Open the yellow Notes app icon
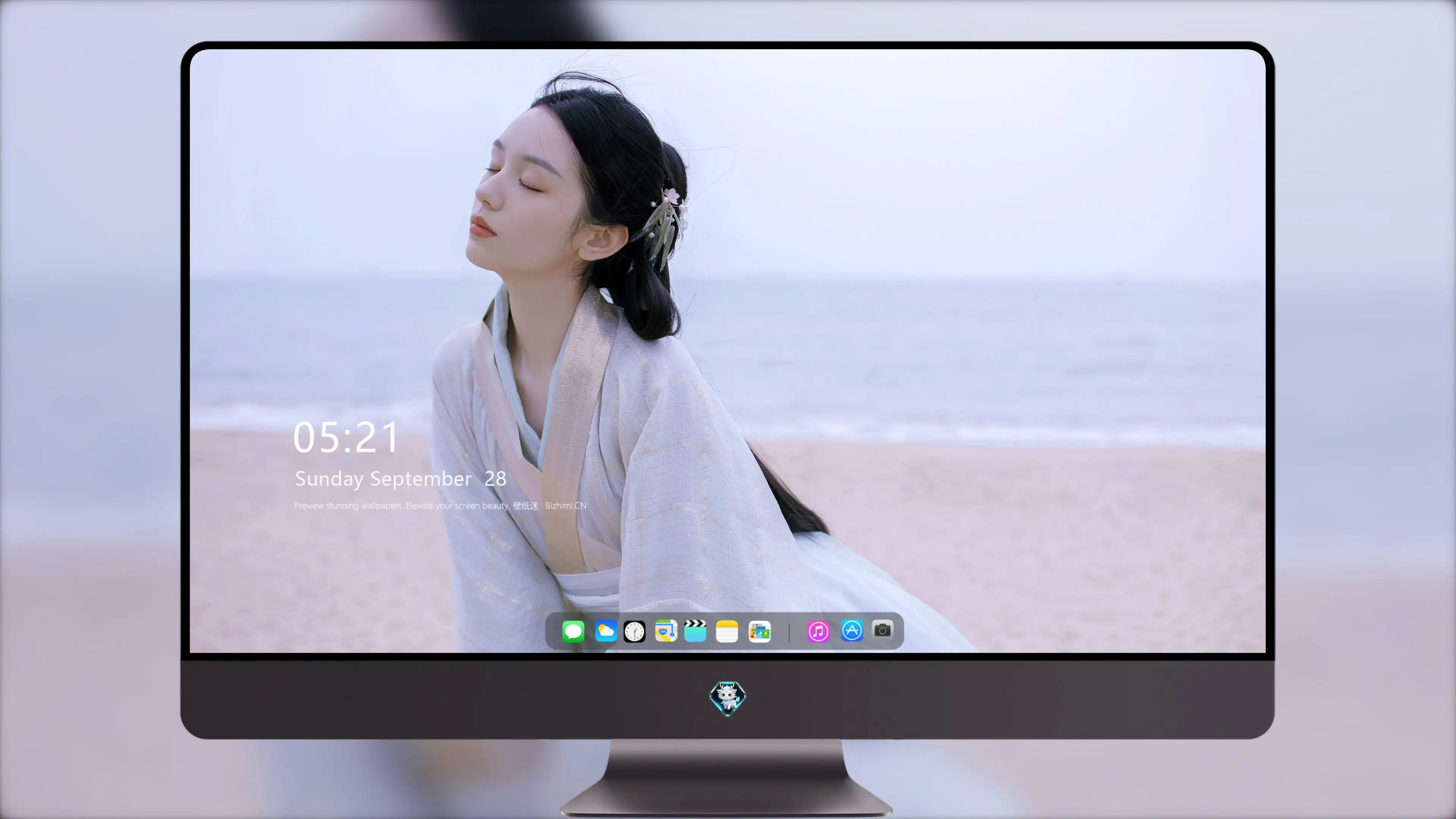This screenshot has width=1456, height=819. (x=727, y=631)
